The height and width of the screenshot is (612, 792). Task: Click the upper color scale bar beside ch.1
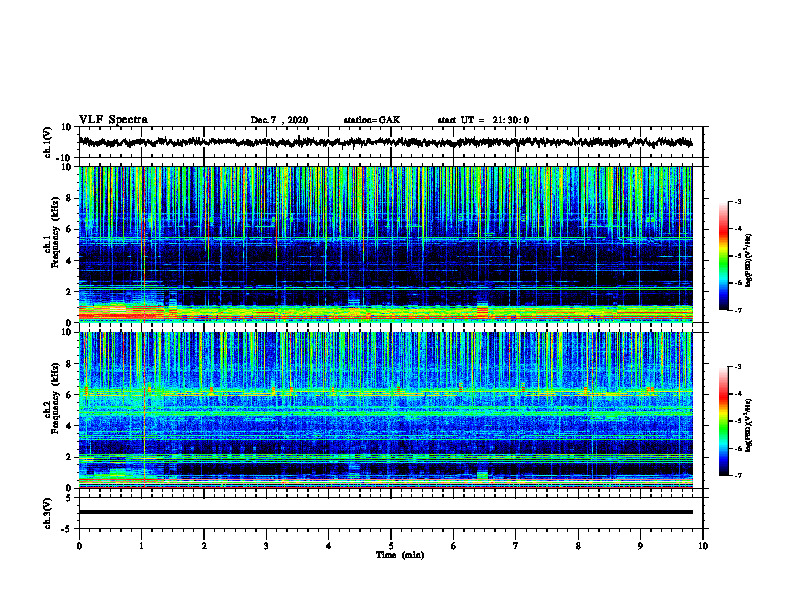(723, 256)
